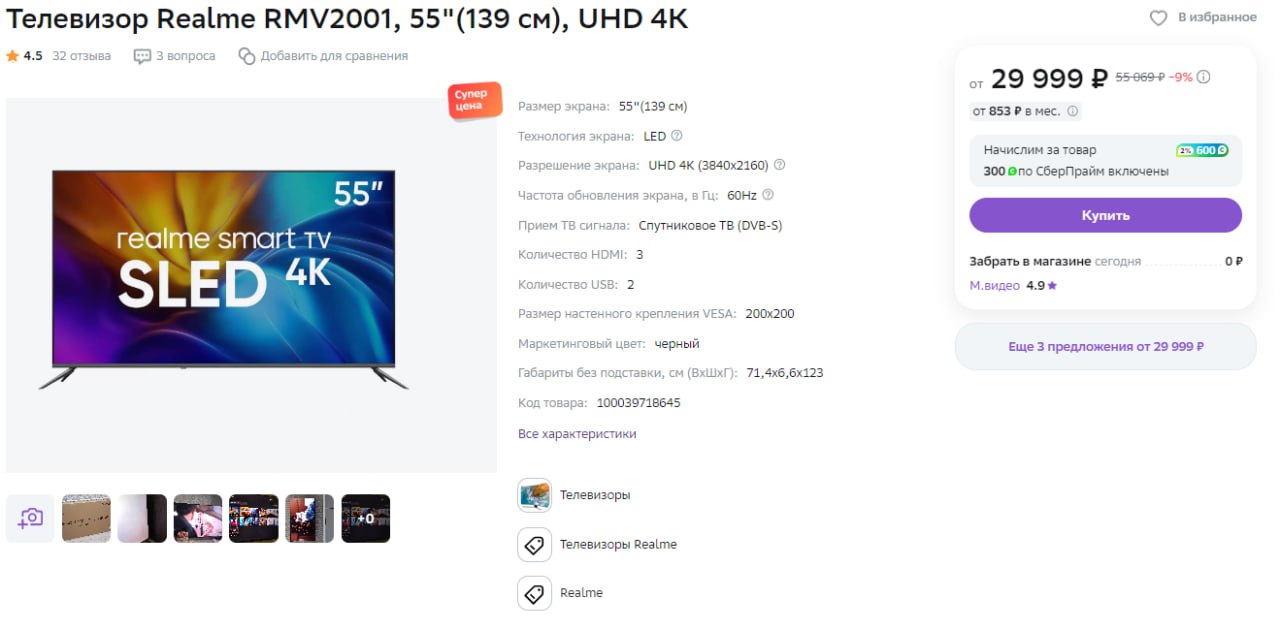Open the 32 отзыва reviews link
This screenshot has width=1280, height=630.
click(x=82, y=56)
